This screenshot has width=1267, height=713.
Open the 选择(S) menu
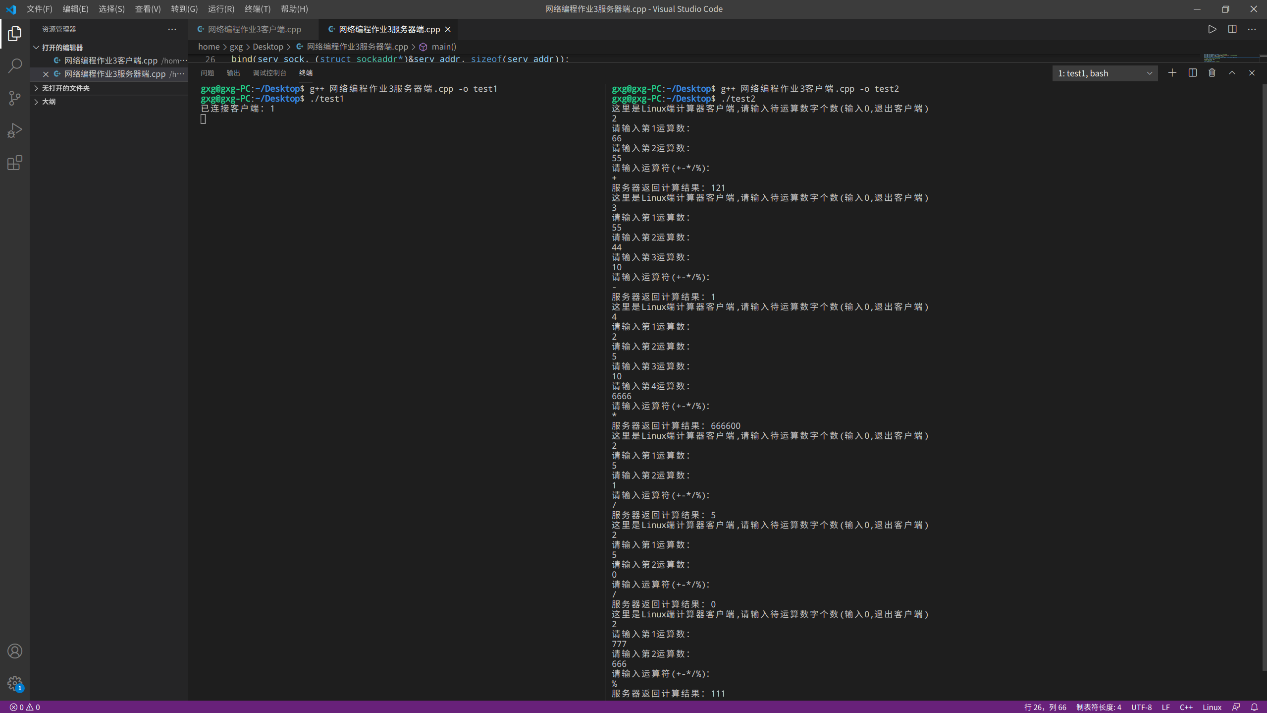click(x=111, y=9)
